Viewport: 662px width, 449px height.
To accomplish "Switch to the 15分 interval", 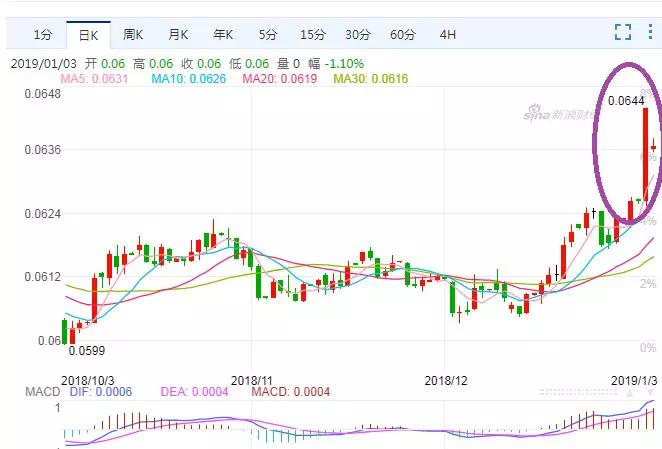I will pyautogui.click(x=312, y=35).
